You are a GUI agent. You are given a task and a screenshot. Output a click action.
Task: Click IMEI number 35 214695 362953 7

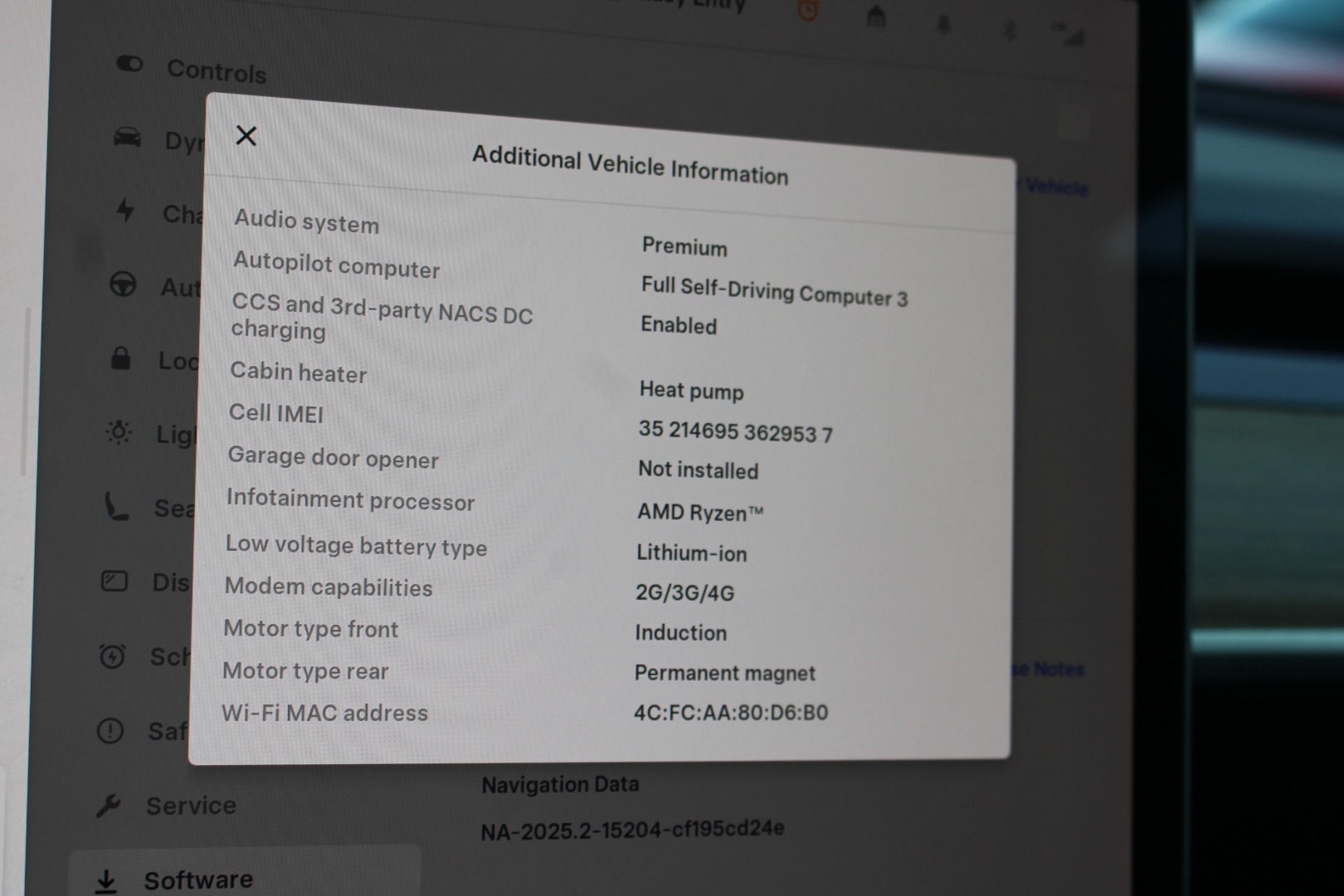(735, 431)
